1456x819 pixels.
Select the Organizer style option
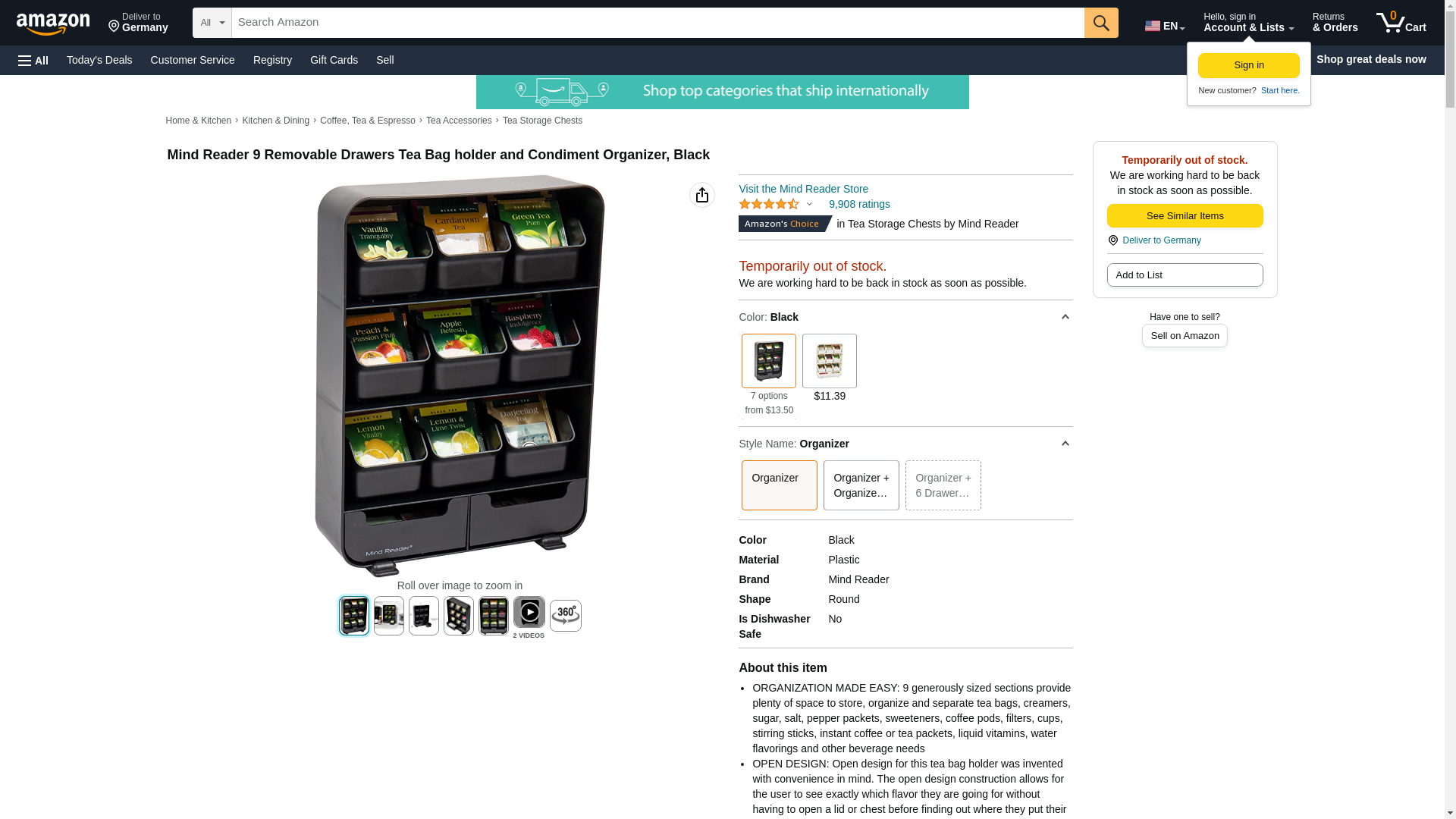click(x=780, y=485)
